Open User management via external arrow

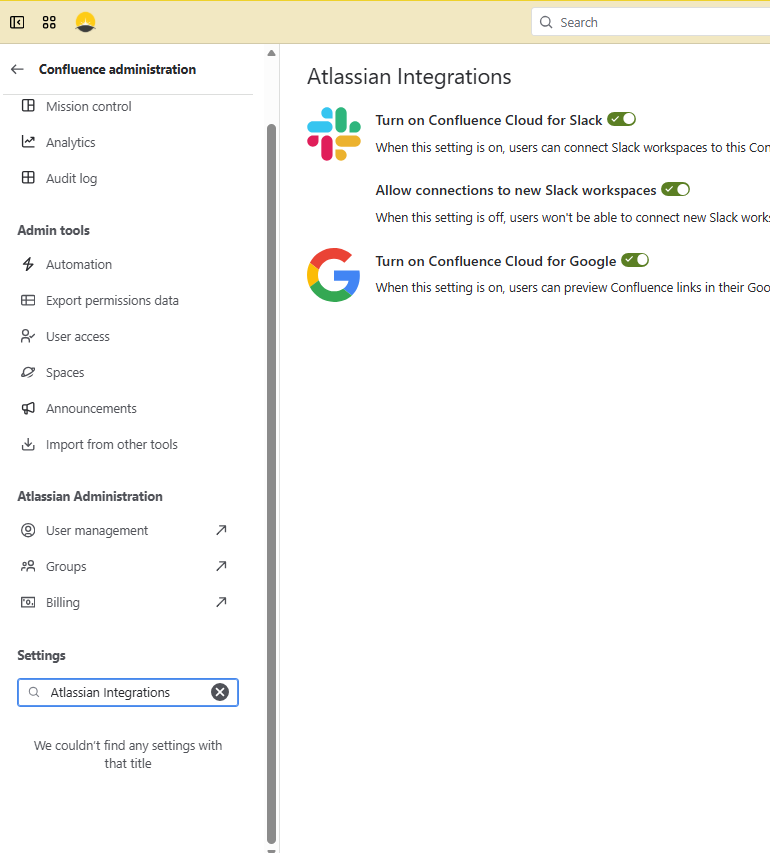[x=221, y=530]
